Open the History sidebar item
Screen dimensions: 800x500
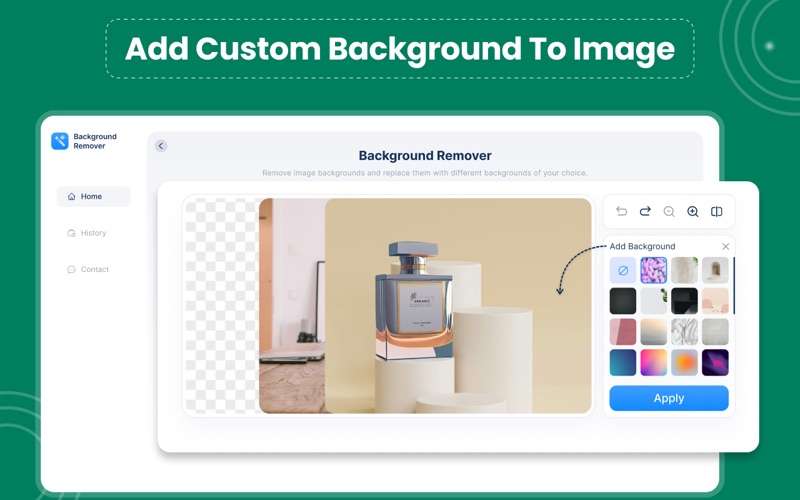point(94,233)
